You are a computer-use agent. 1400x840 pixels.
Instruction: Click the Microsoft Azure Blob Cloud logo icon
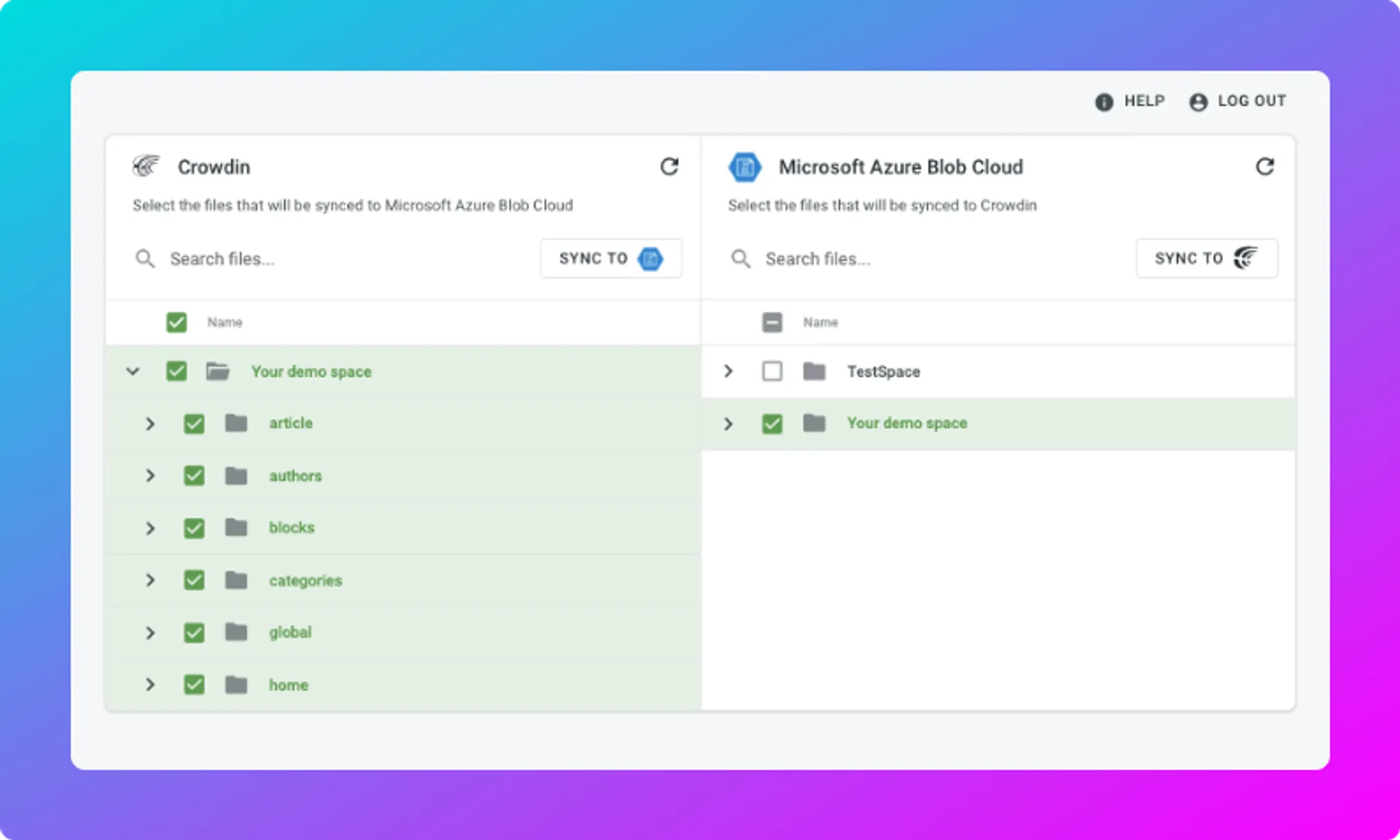coord(744,167)
